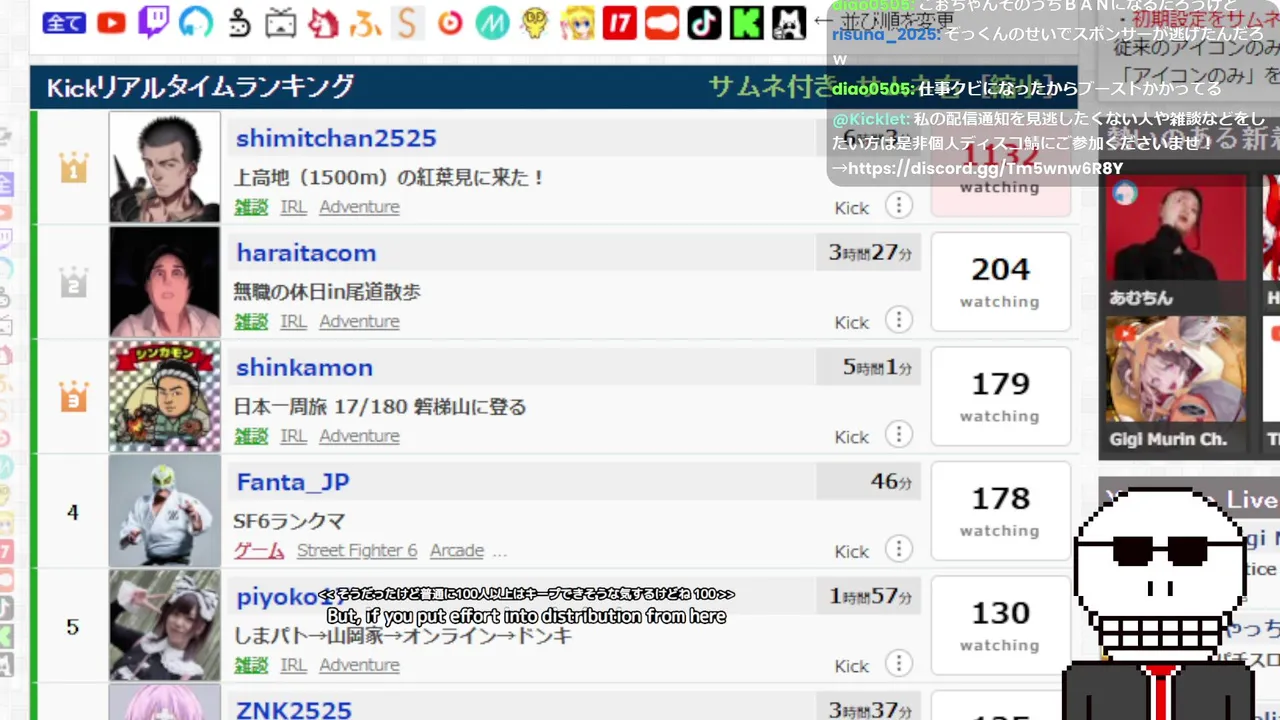This screenshot has height=720, width=1280.
Task: Open more options for Fanta_JP row
Action: [899, 549]
